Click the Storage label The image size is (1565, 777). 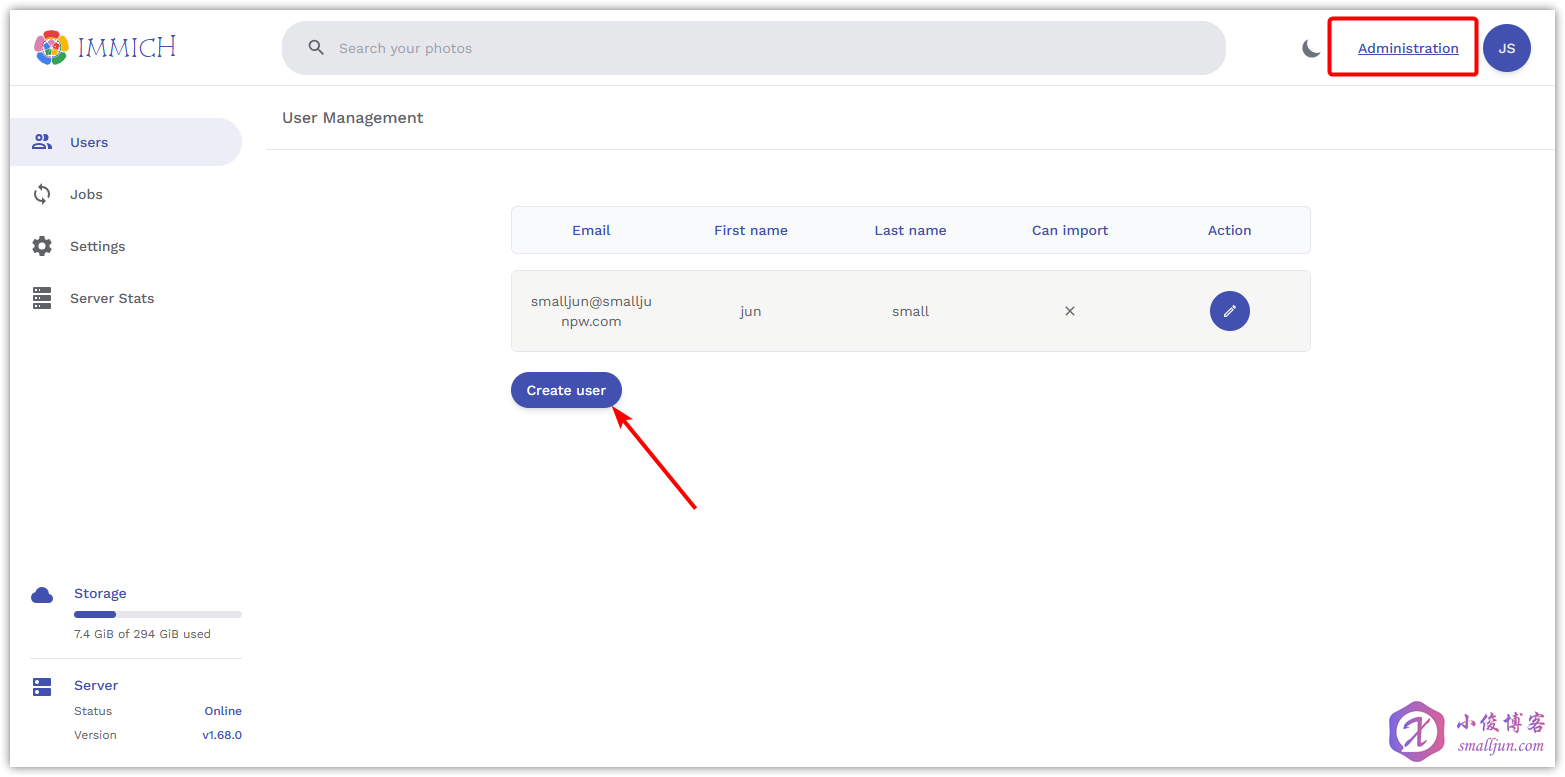click(100, 593)
